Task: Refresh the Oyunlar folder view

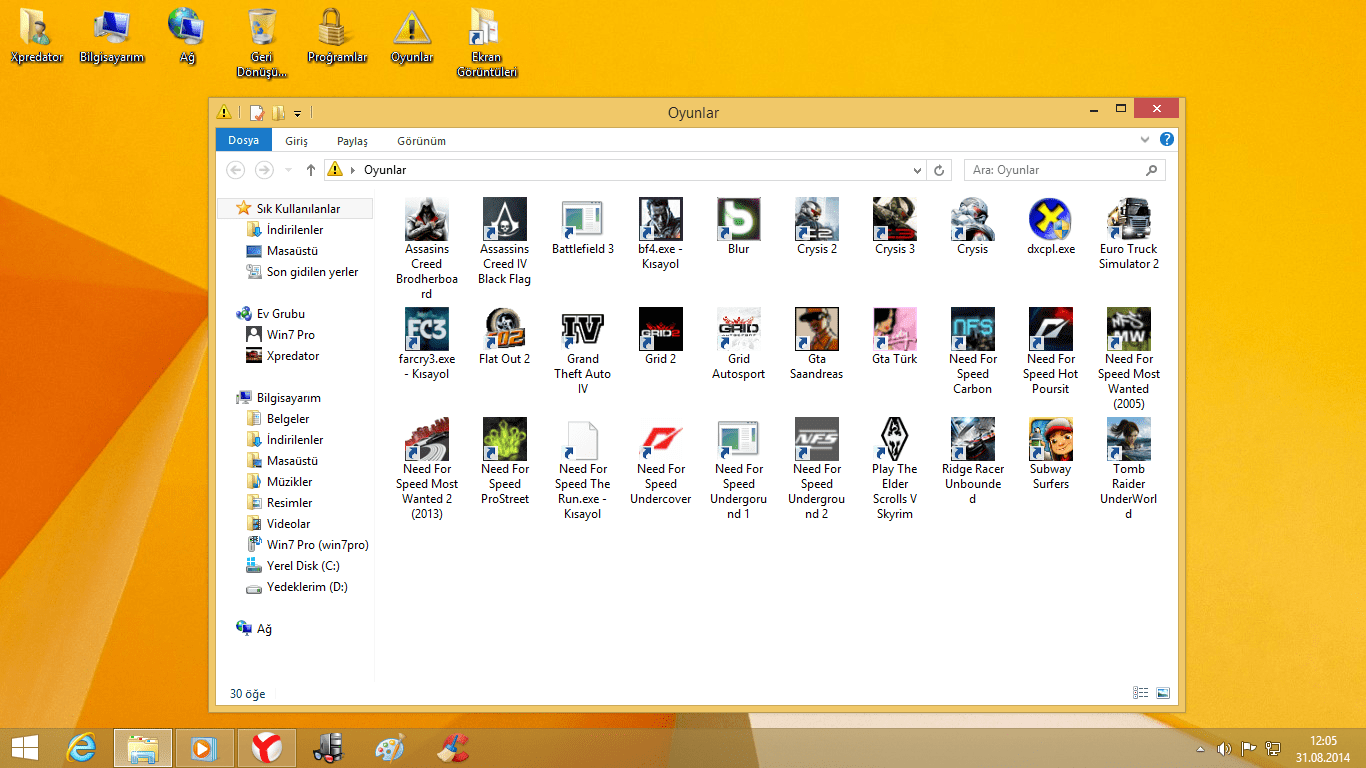Action: click(x=939, y=170)
